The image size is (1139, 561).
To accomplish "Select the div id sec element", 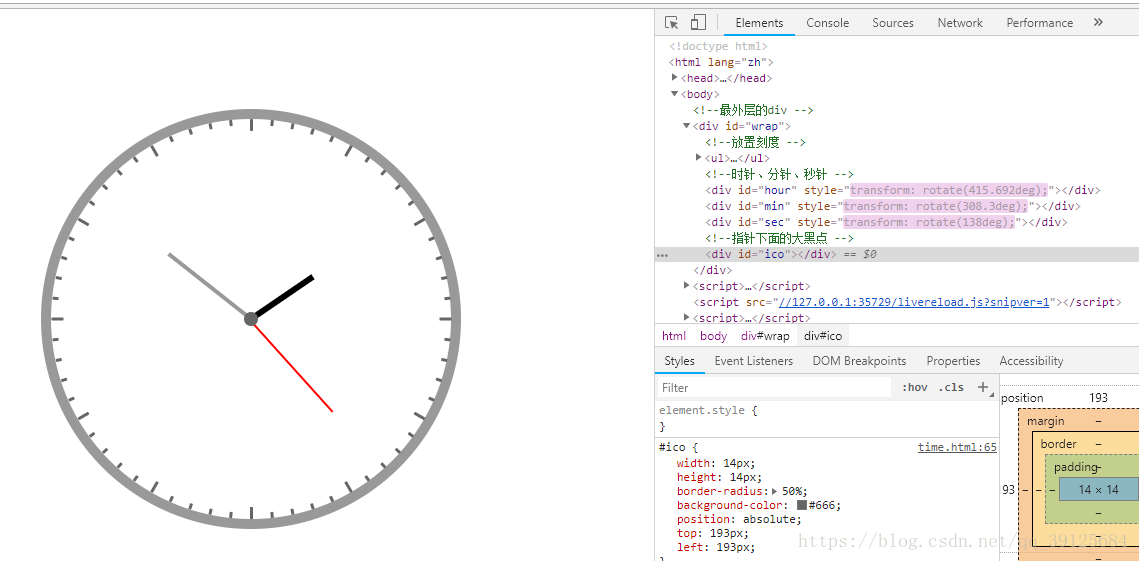I will [886, 222].
